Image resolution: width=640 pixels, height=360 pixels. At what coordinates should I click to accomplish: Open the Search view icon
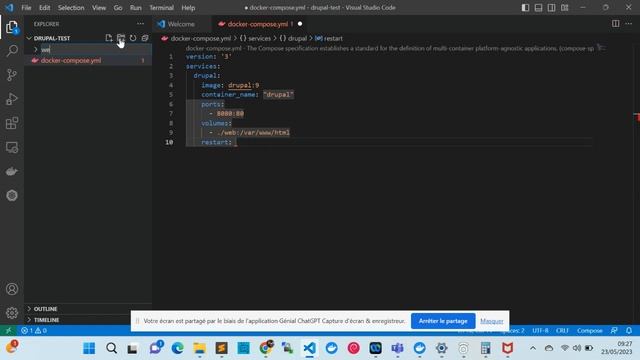12,51
